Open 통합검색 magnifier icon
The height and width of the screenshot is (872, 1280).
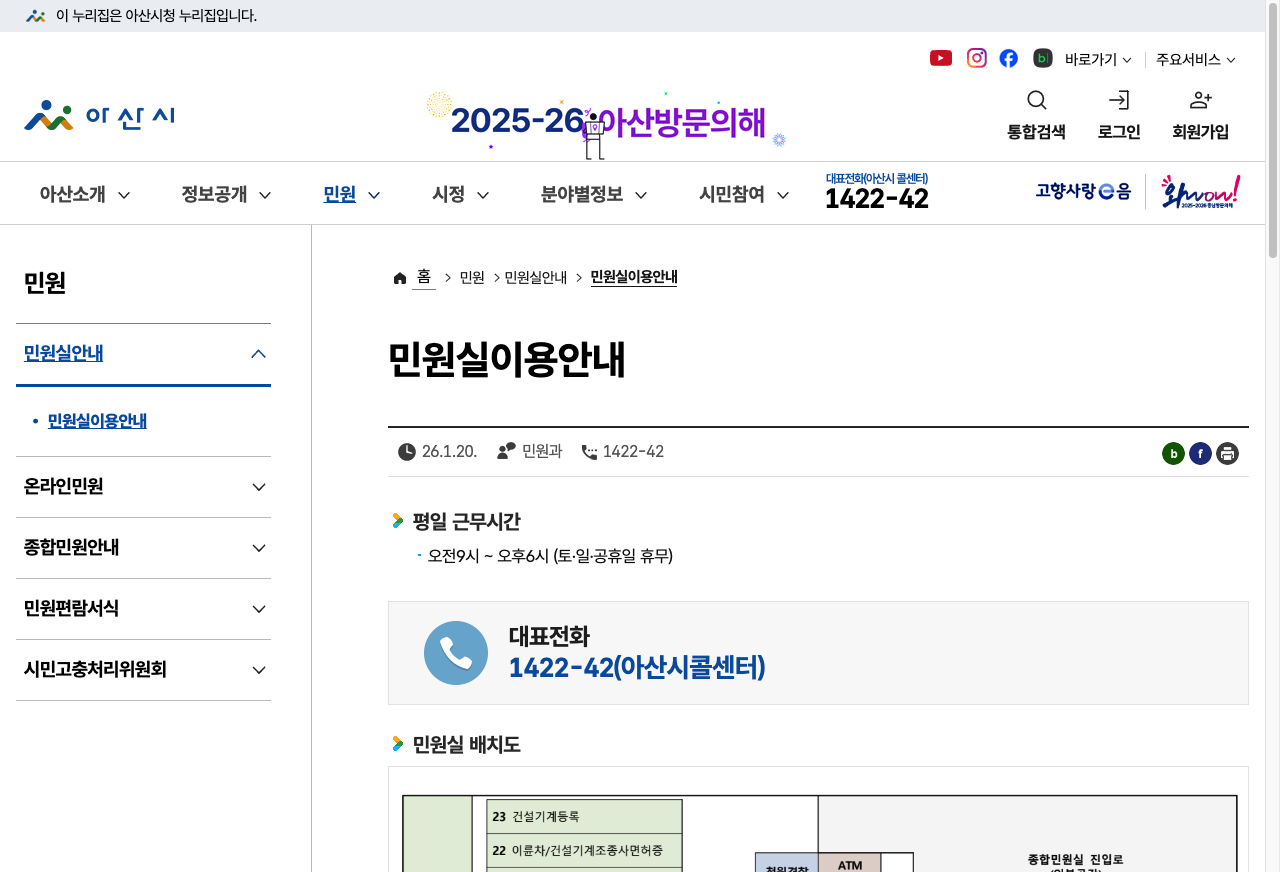pyautogui.click(x=1037, y=100)
